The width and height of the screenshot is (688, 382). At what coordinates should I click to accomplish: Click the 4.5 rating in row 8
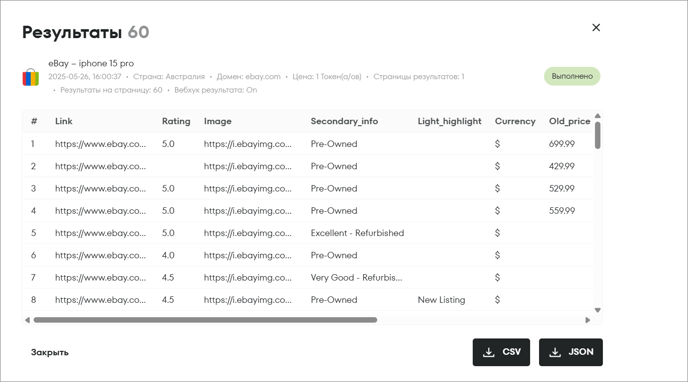click(x=168, y=300)
